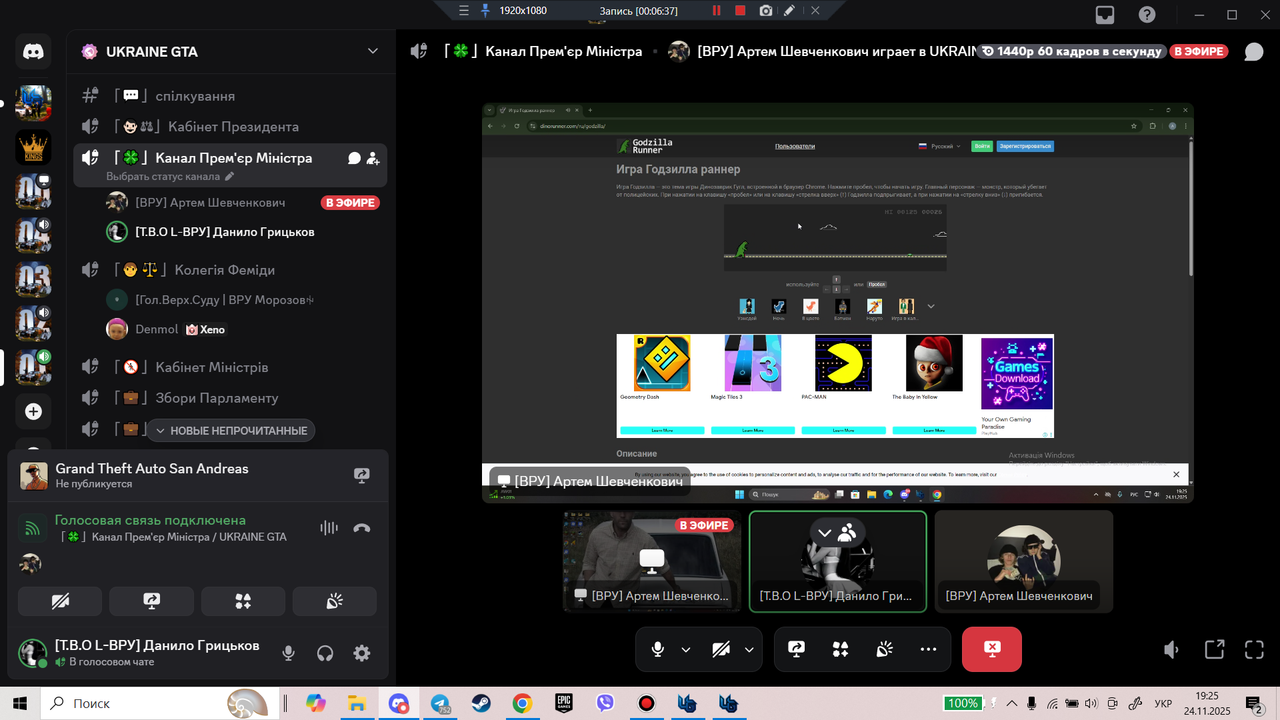1280x720 pixels.
Task: Edit channel status with pencil icon
Action: [229, 177]
